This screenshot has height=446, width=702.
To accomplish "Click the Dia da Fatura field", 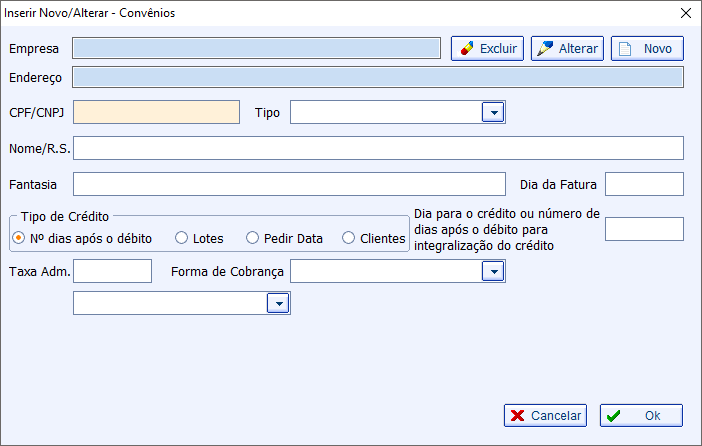I will click(644, 184).
